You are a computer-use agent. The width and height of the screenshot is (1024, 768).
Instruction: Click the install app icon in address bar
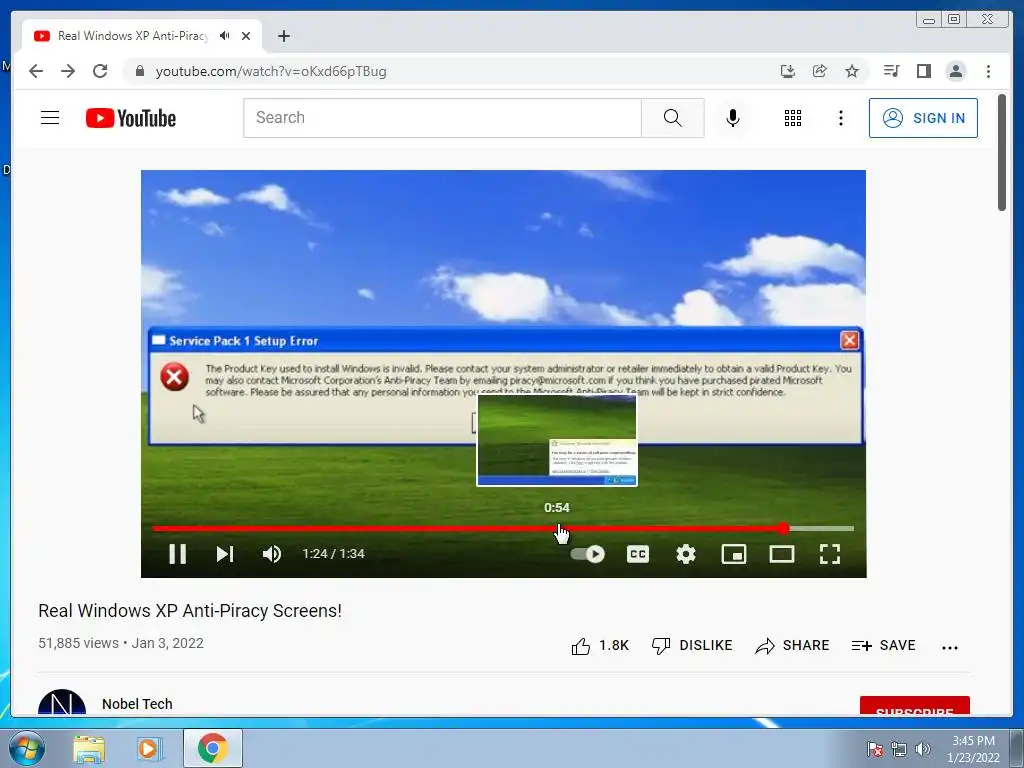pyautogui.click(x=788, y=71)
